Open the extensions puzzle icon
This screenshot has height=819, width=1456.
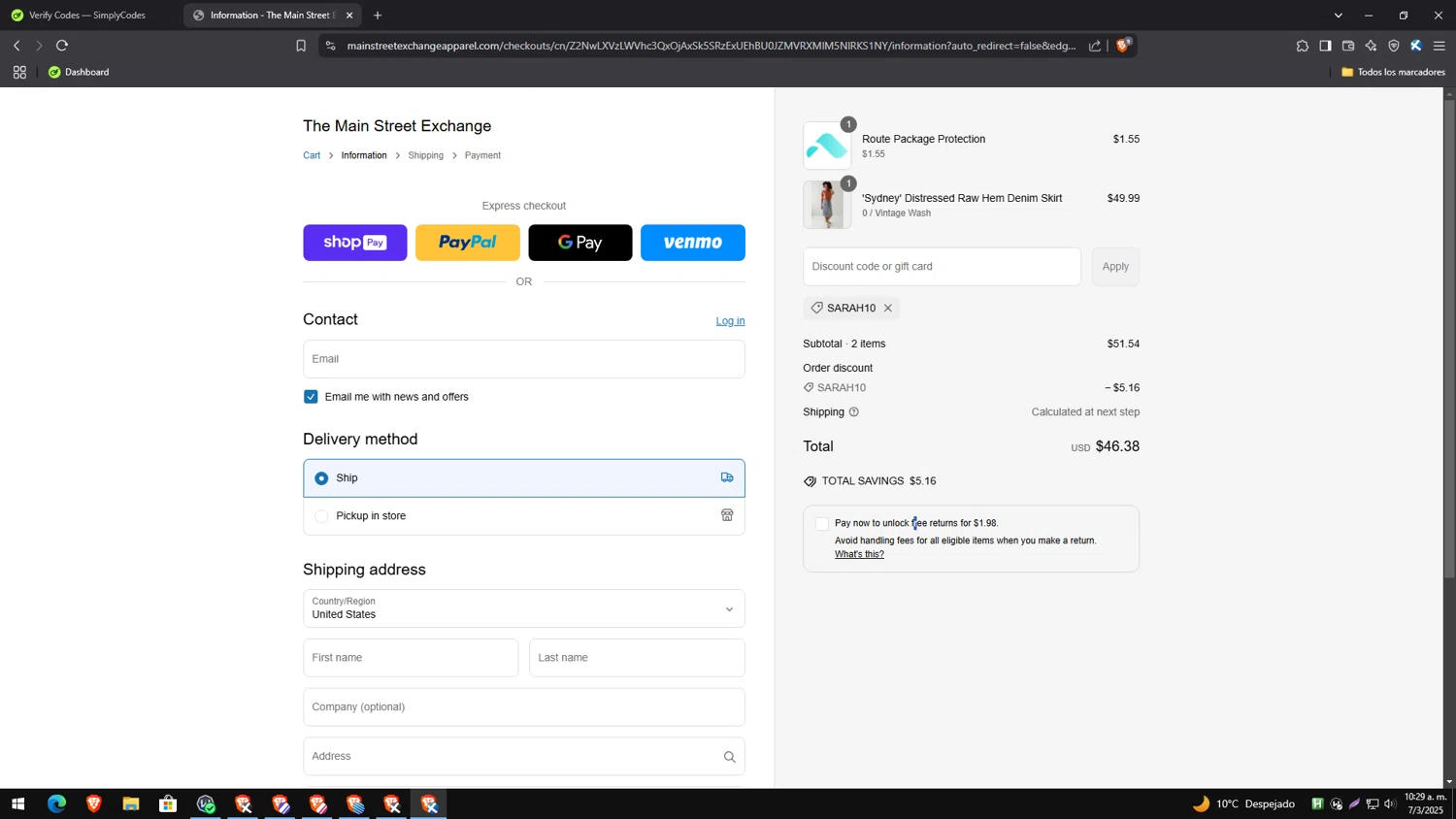[1302, 46]
